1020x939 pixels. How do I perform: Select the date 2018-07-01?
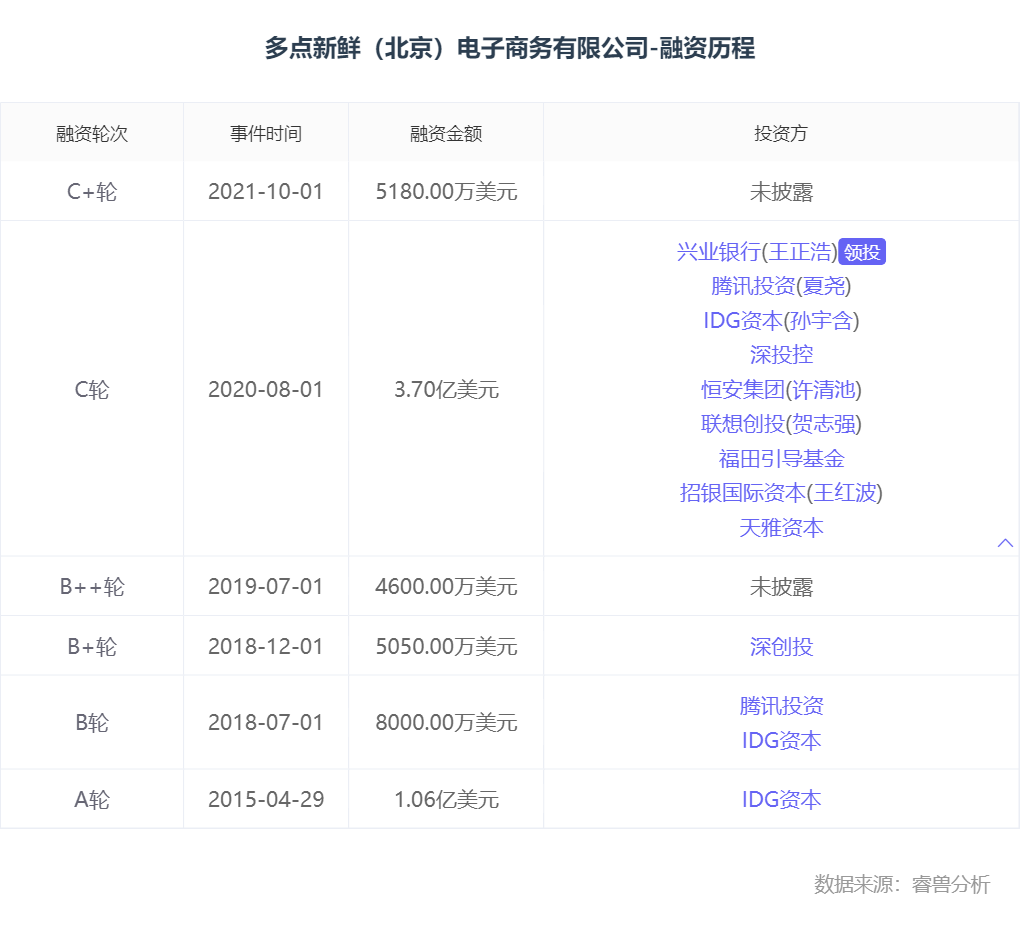pos(265,723)
